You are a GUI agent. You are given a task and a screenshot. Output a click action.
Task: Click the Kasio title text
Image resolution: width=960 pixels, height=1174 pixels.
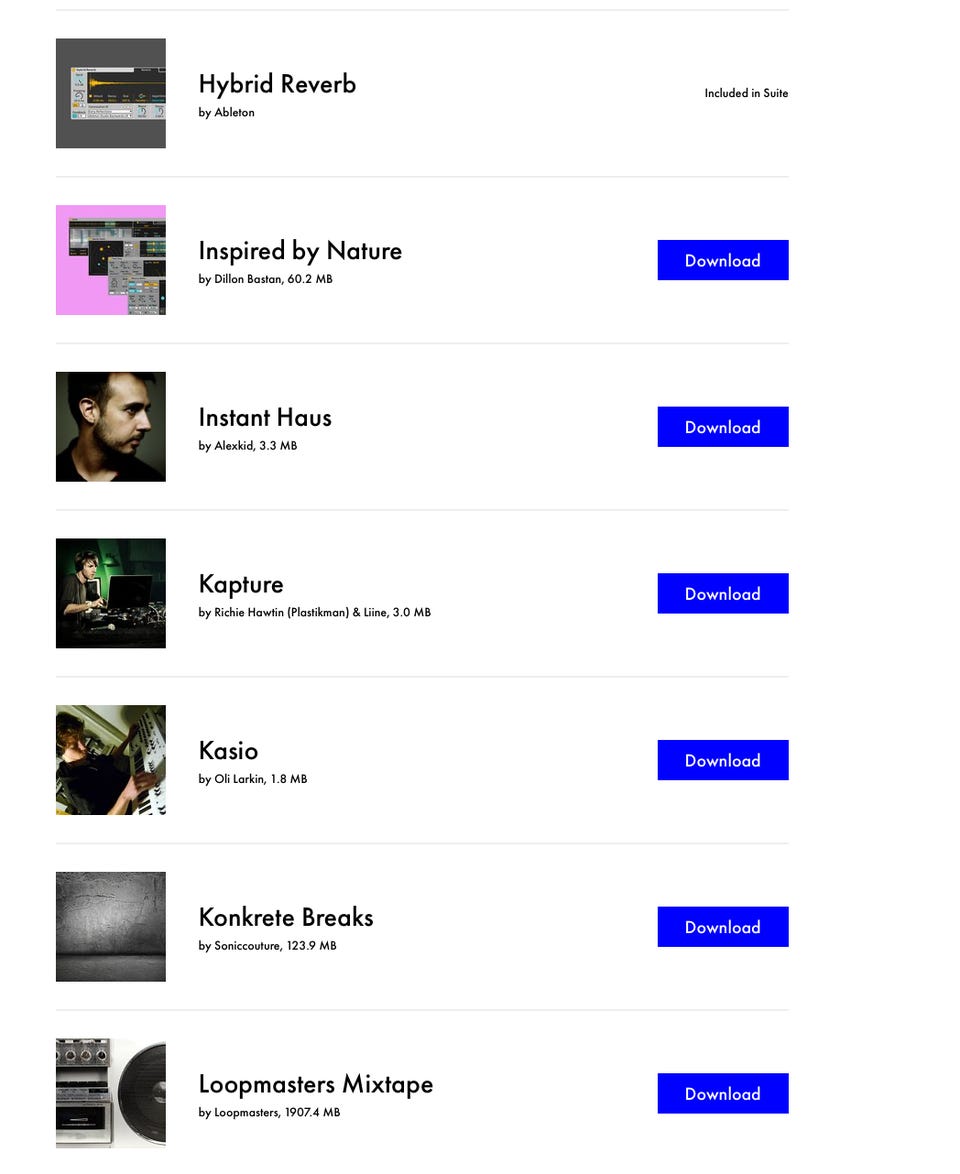[x=228, y=751]
